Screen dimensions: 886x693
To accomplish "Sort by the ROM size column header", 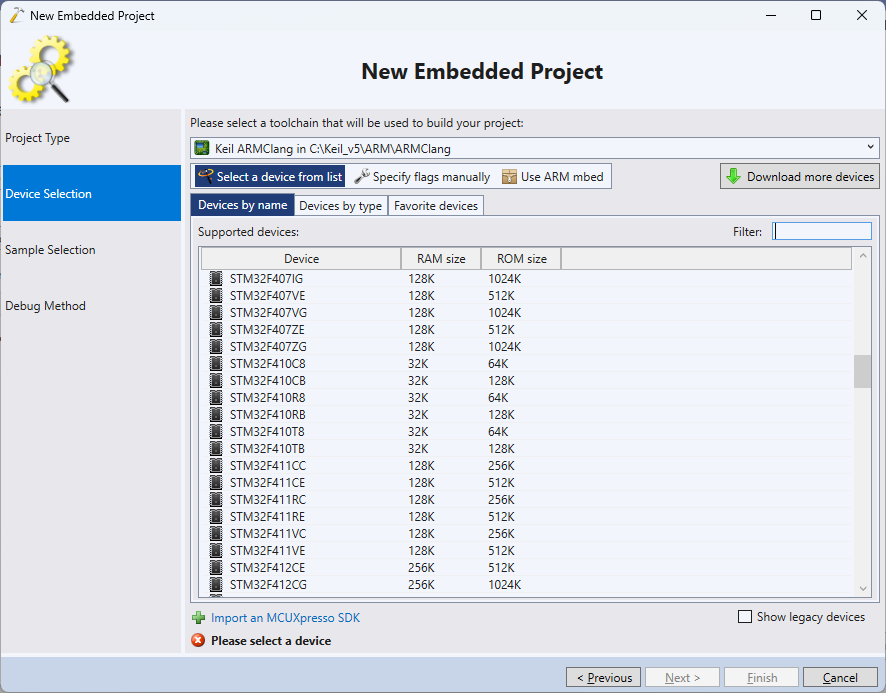I will tap(522, 258).
